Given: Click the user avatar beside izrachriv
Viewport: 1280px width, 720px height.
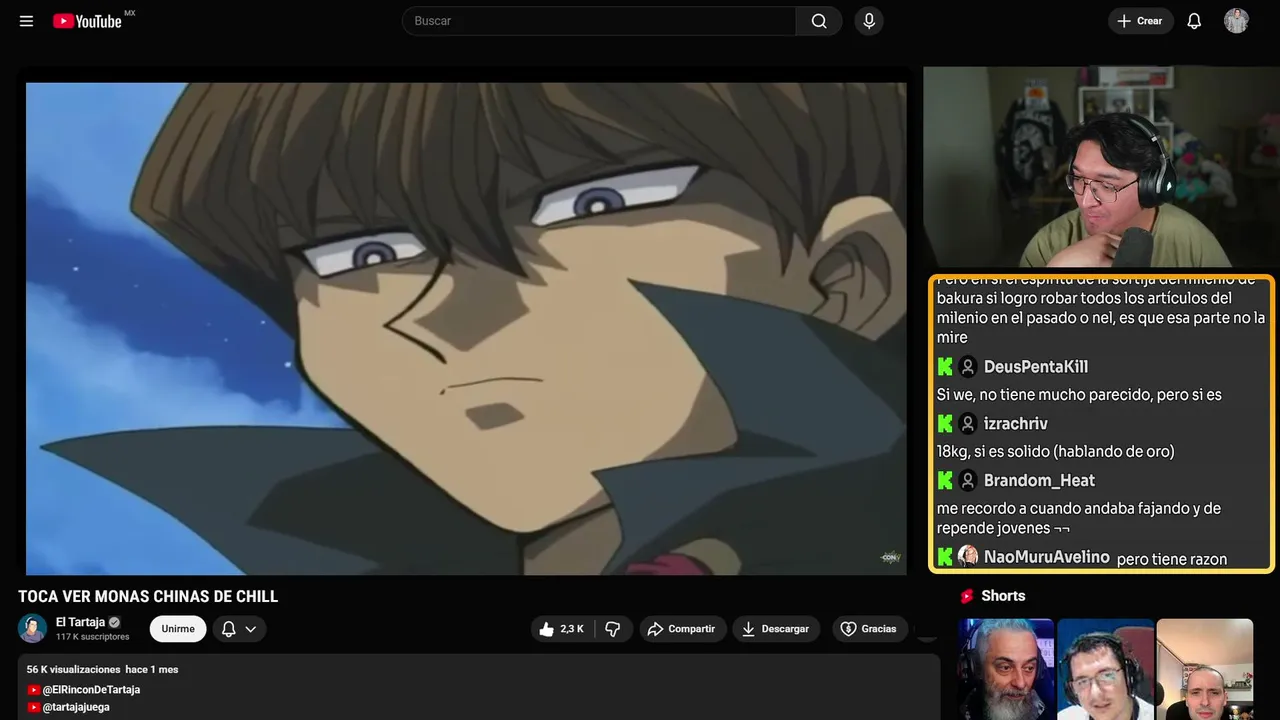Looking at the screenshot, I should pos(968,424).
